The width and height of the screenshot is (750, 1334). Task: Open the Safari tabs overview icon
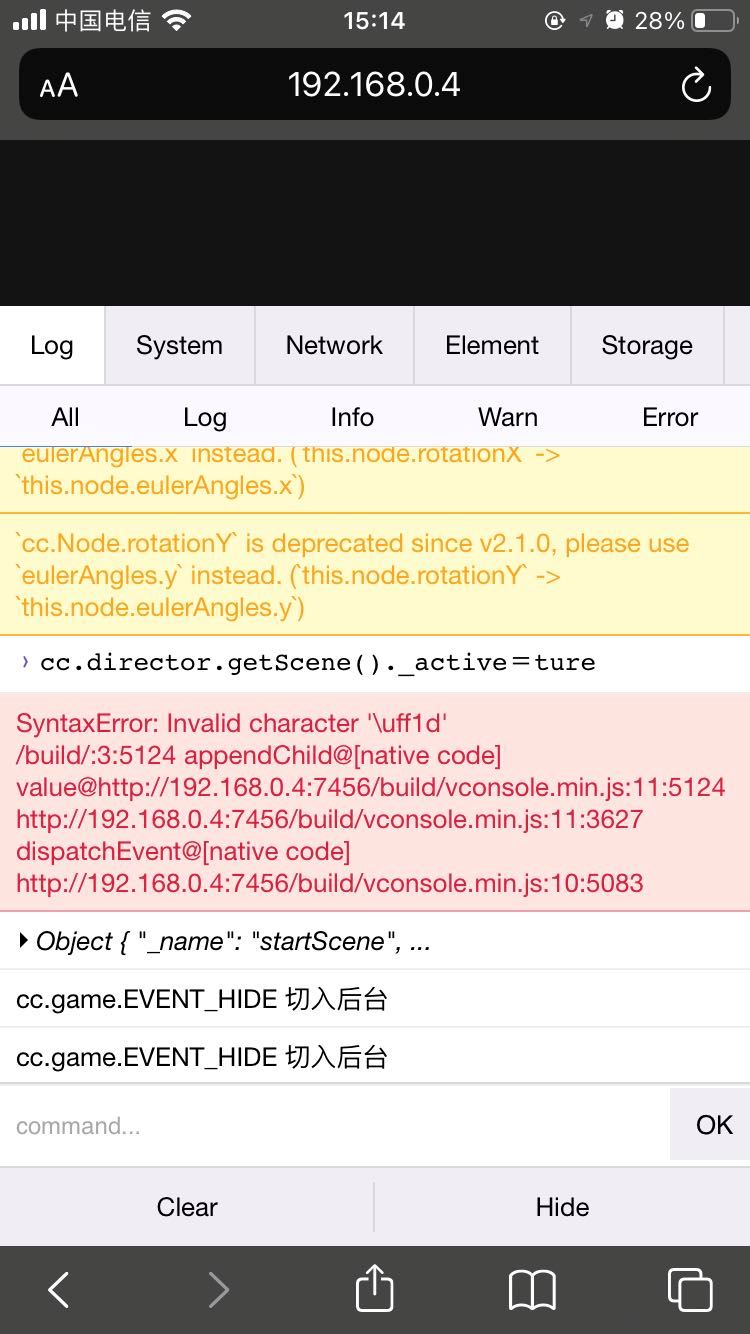coord(690,1290)
